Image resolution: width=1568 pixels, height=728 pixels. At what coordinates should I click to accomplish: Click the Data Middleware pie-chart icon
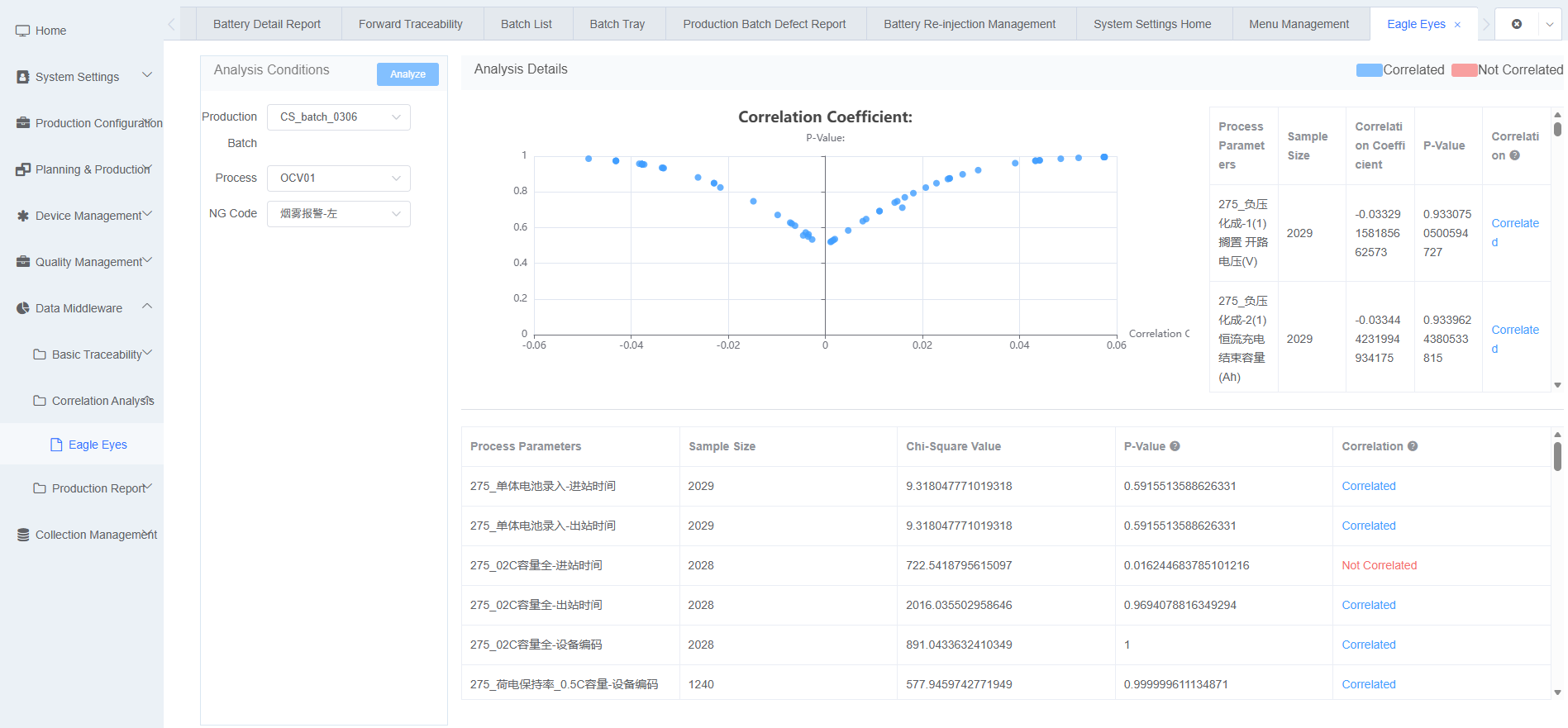pos(23,308)
